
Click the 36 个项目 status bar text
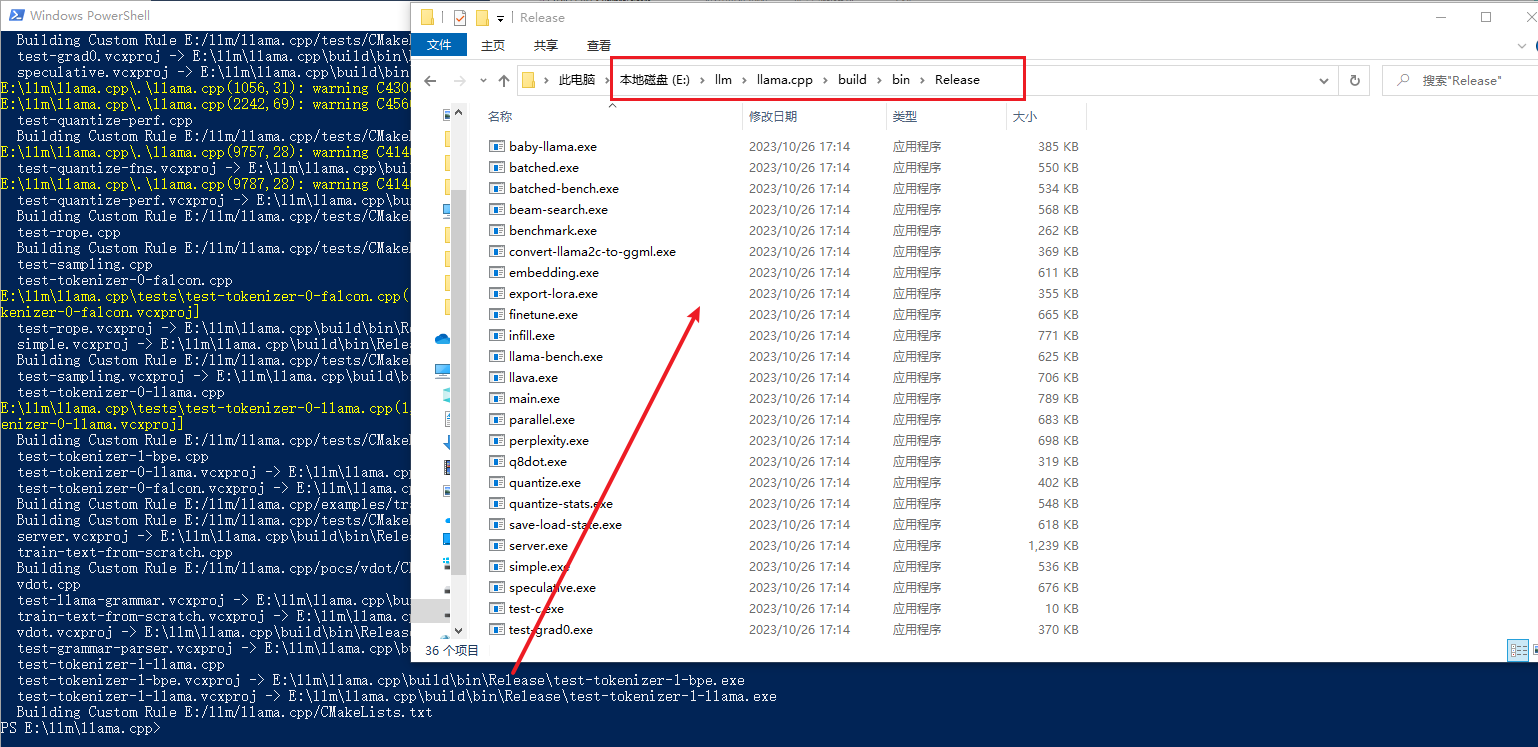pyautogui.click(x=452, y=650)
